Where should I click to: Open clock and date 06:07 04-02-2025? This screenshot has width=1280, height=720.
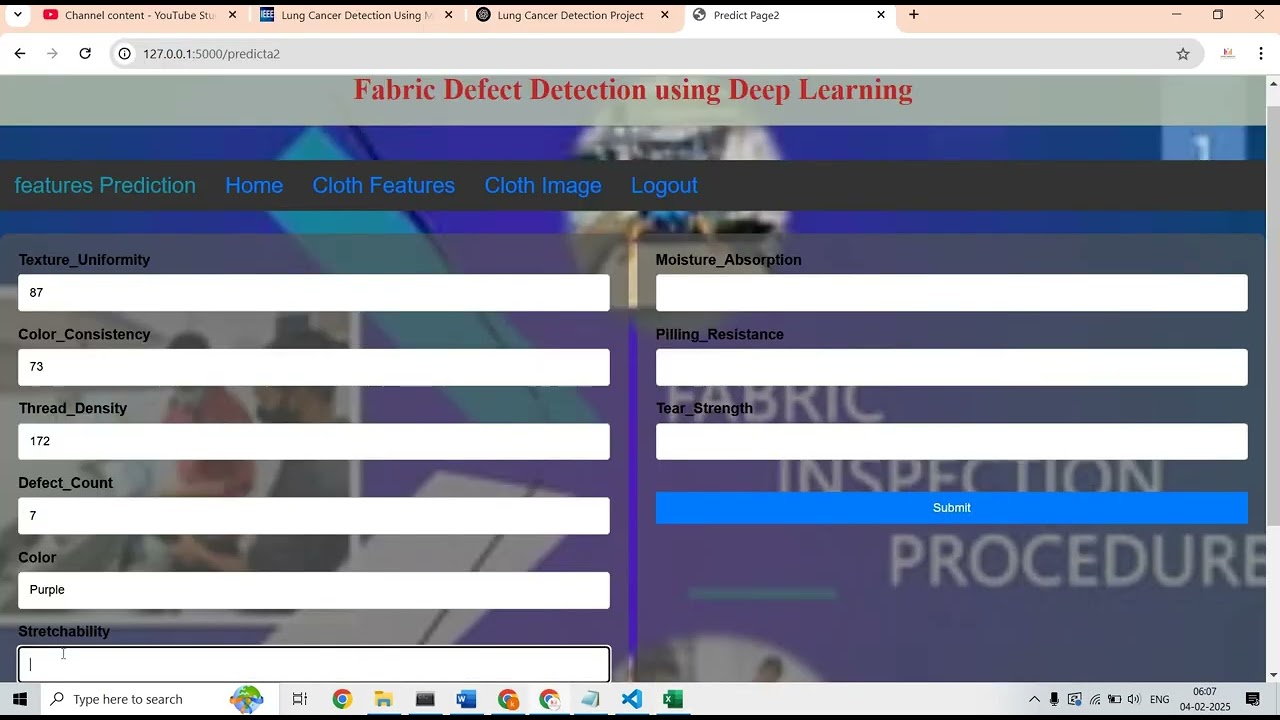[1205, 699]
